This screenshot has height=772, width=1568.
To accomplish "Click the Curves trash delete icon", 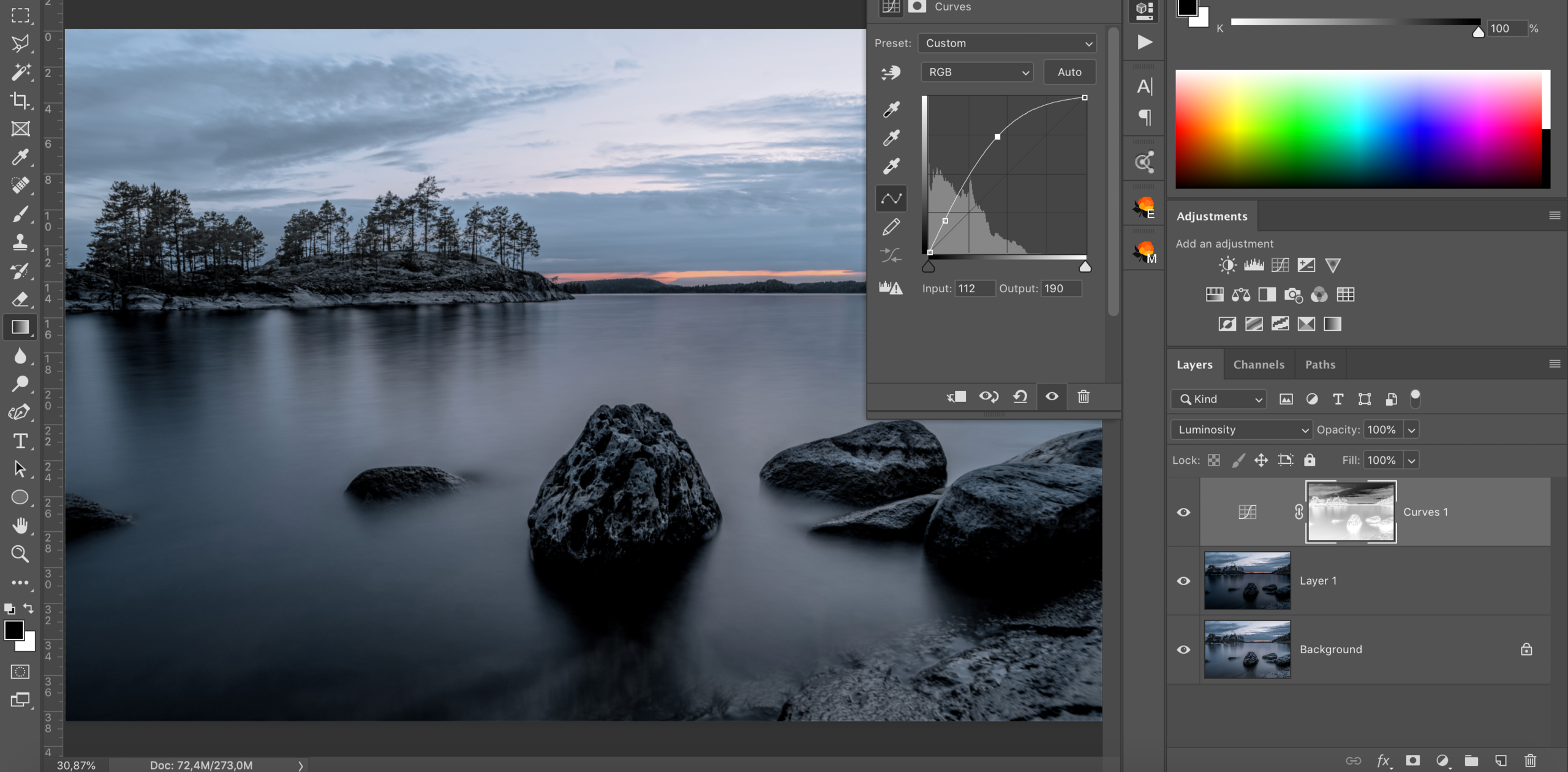I will click(x=1084, y=396).
